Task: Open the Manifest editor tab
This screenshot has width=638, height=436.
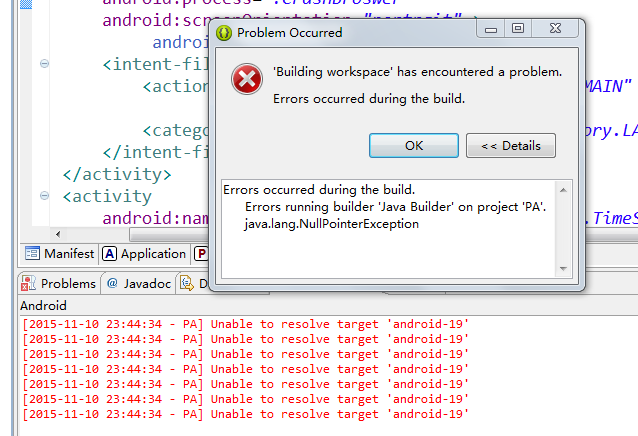Action: (x=59, y=254)
